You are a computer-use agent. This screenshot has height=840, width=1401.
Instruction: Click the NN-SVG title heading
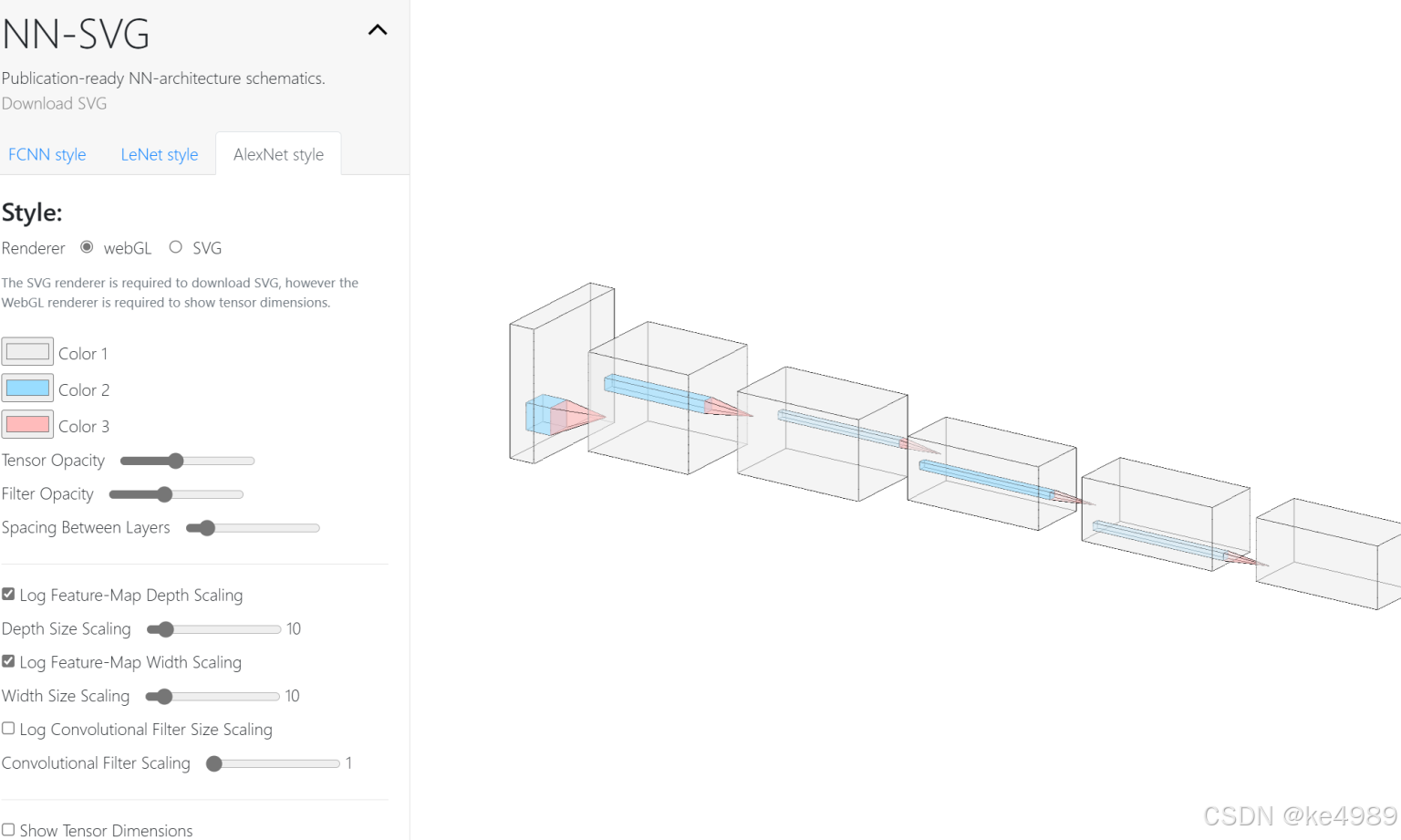tap(76, 35)
